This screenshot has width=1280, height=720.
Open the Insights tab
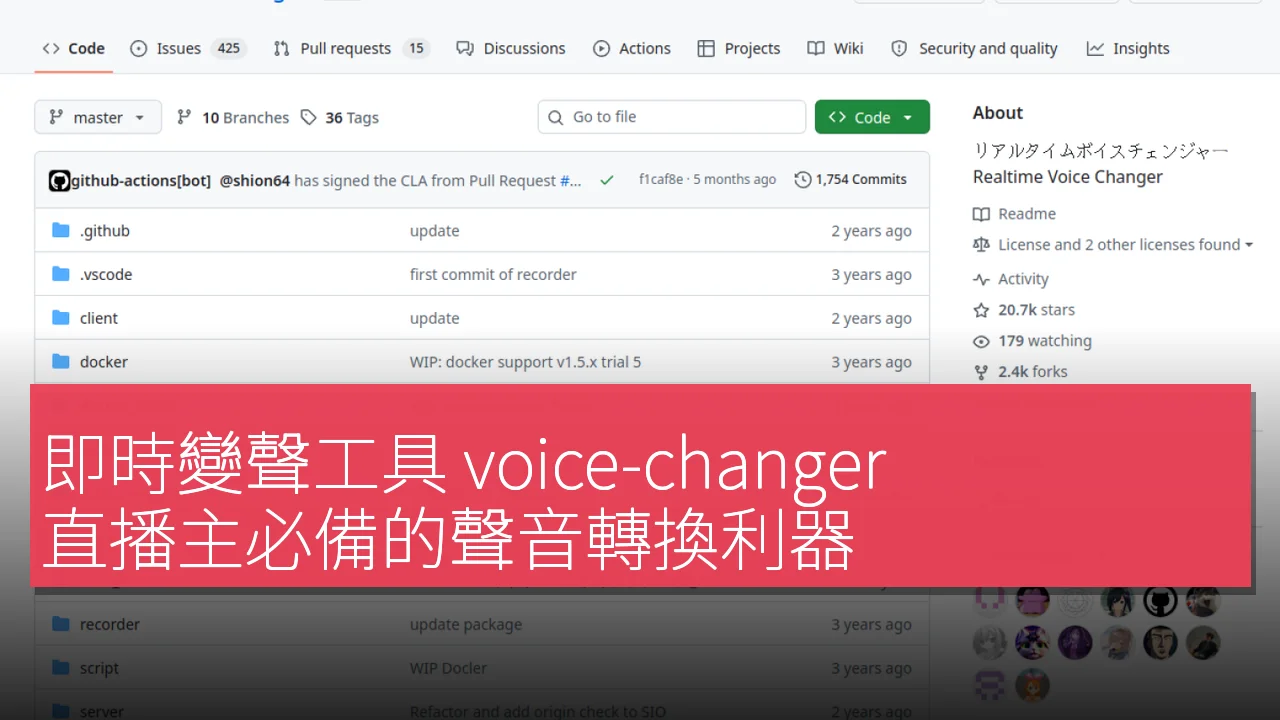(x=1128, y=48)
